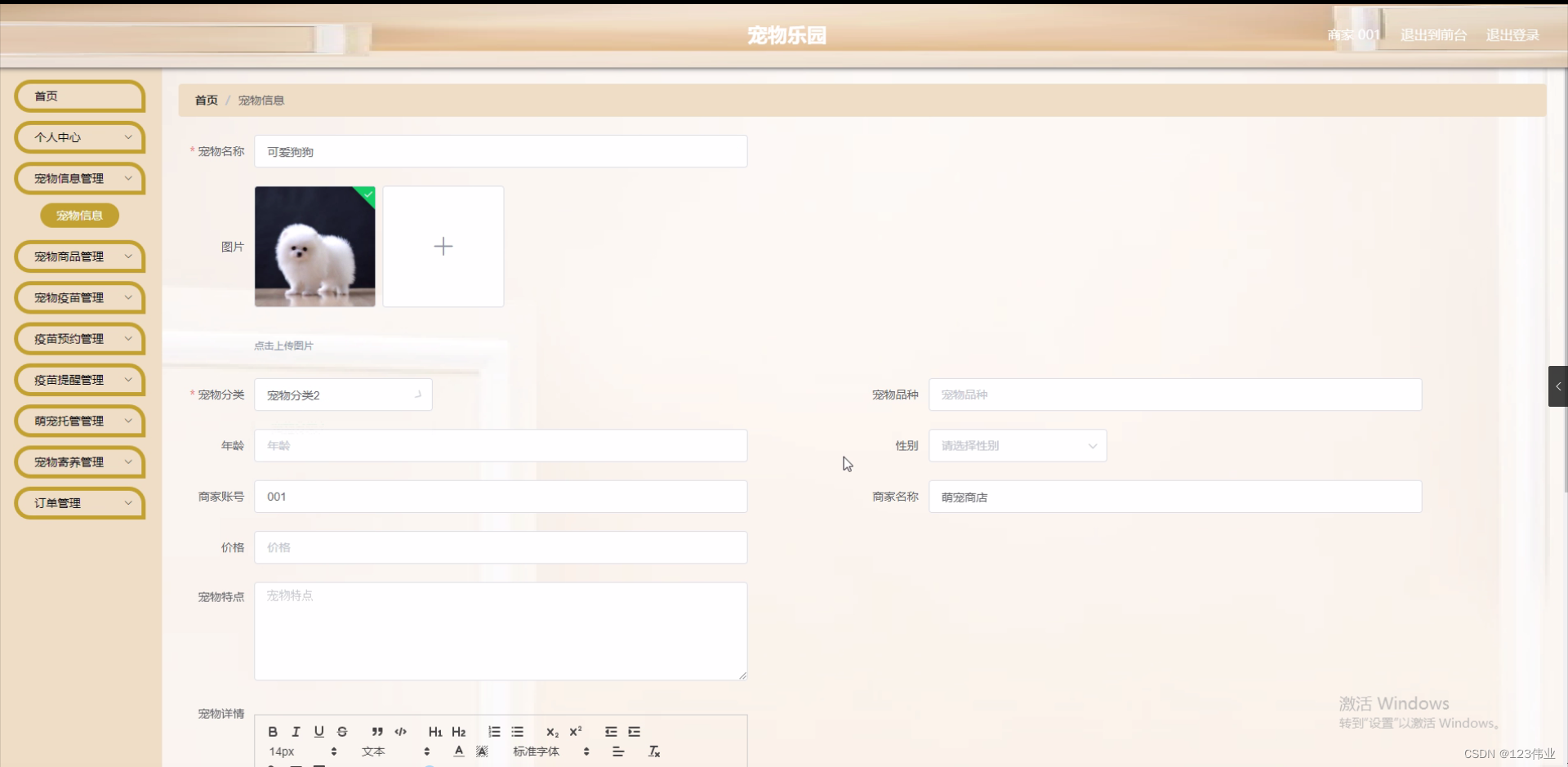The image size is (1568, 767).
Task: Click 退出登录 to log out
Action: (x=1511, y=35)
